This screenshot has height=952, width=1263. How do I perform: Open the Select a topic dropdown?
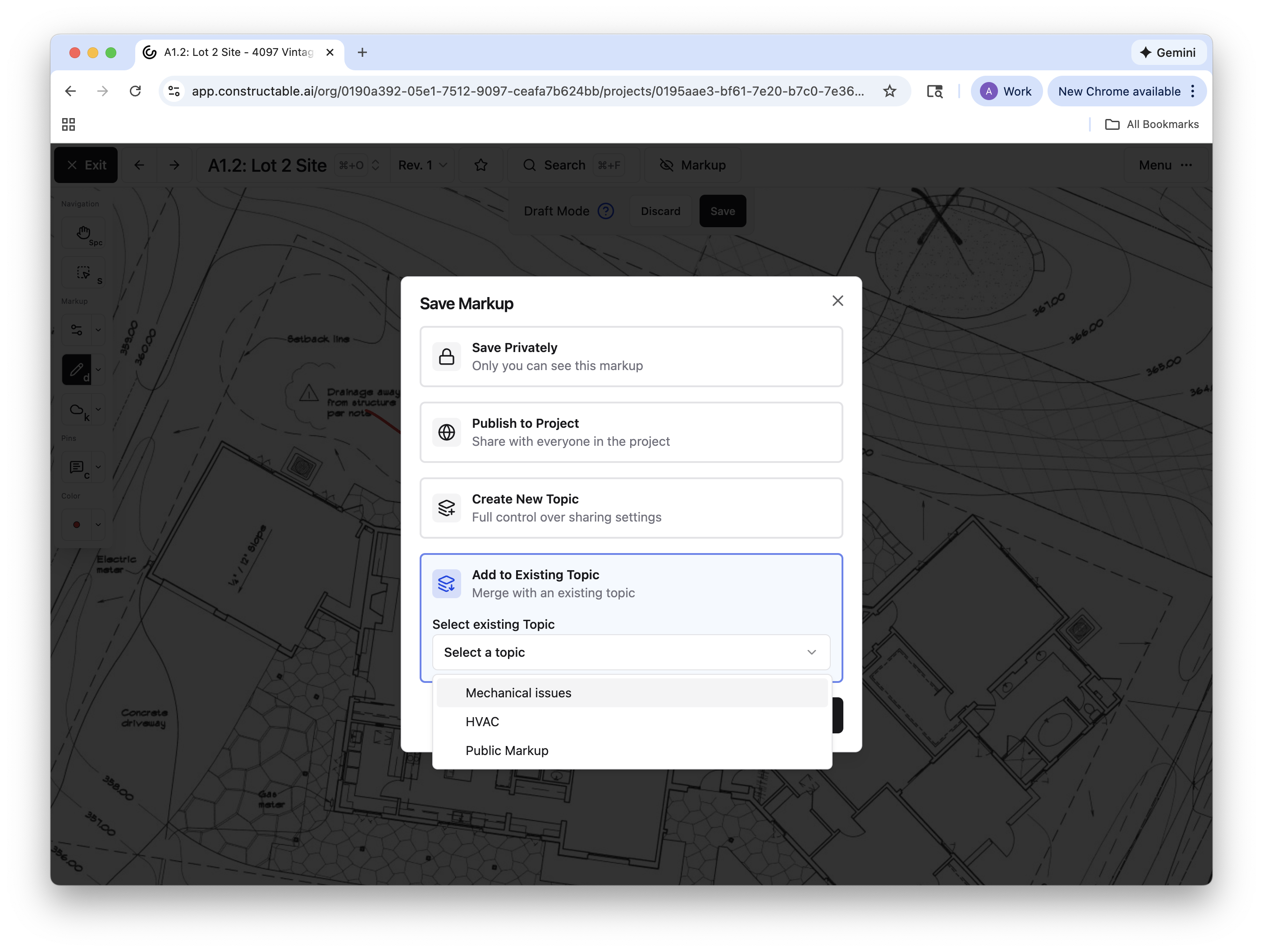tap(631, 652)
